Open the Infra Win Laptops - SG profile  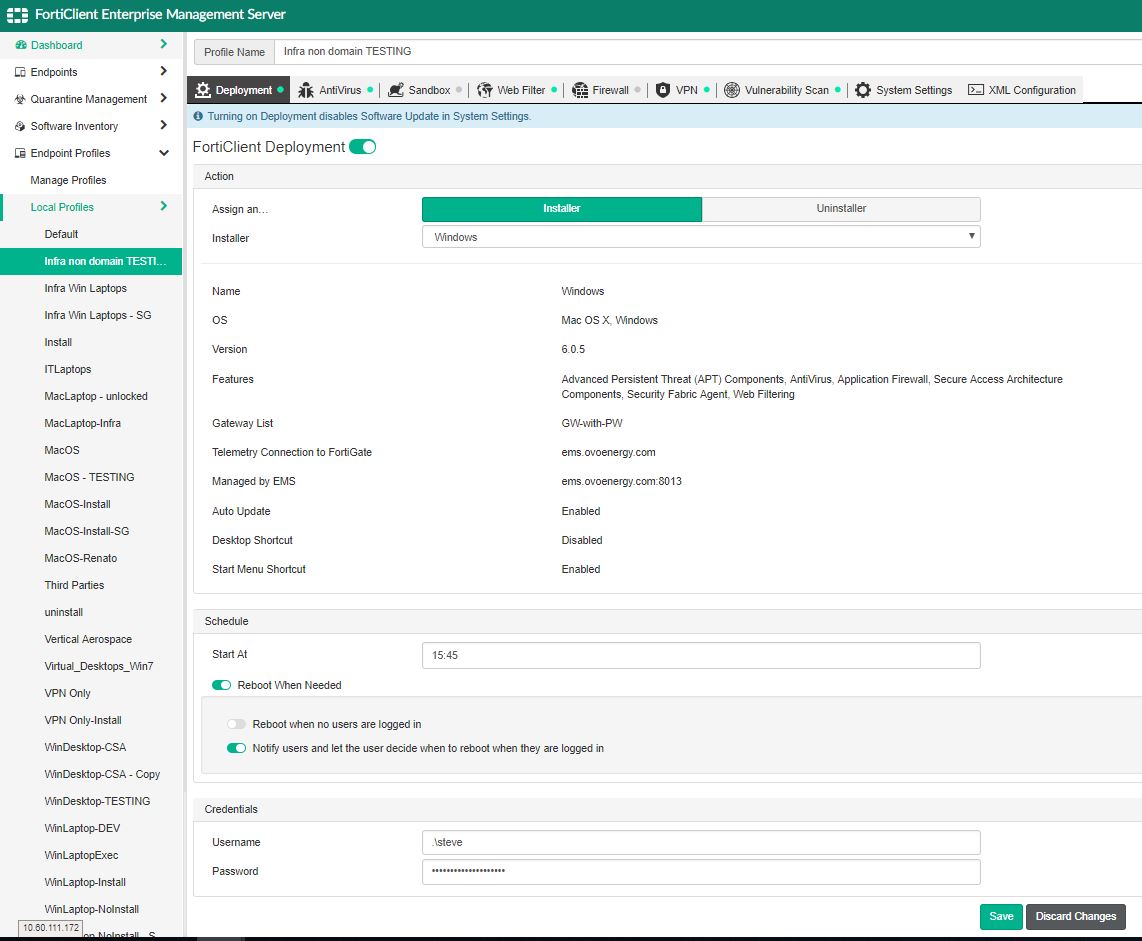98,315
